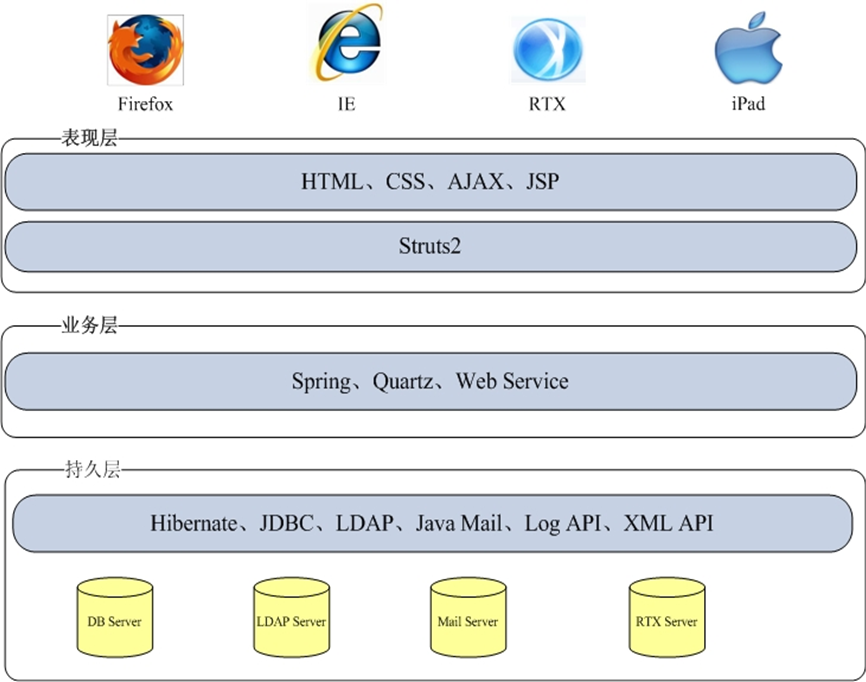Click the Internet Explorer icon
Viewport: 866px width, 682px height.
pos(347,45)
